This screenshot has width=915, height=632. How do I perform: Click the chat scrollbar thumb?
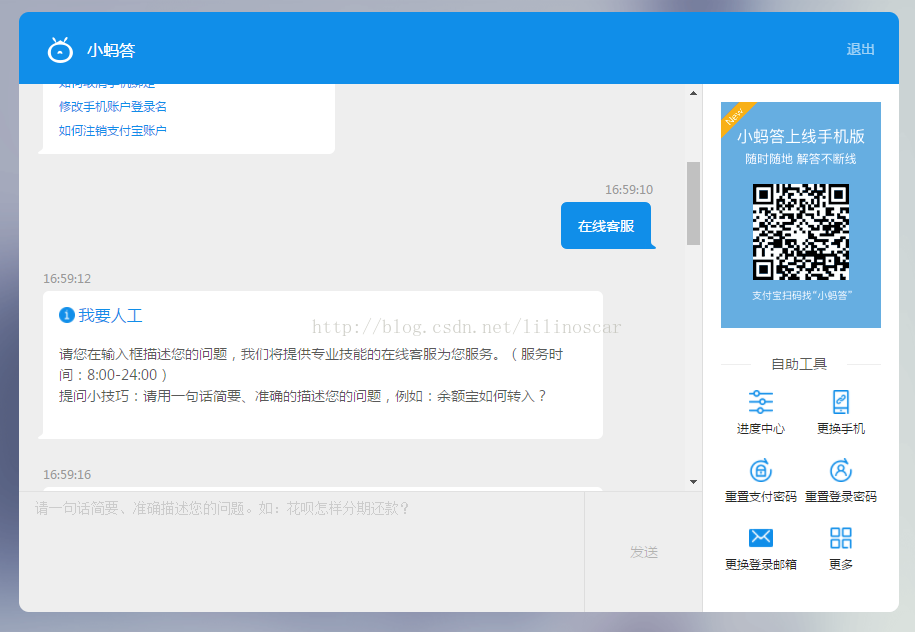pos(693,203)
